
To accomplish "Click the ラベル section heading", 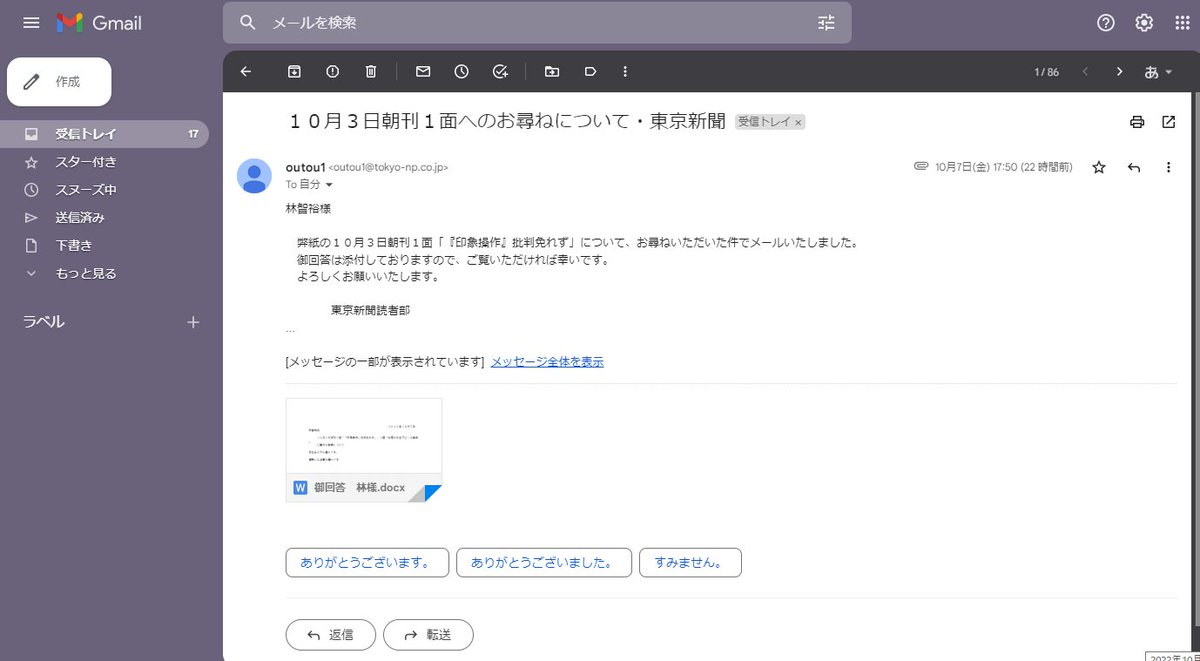I will 44,322.
